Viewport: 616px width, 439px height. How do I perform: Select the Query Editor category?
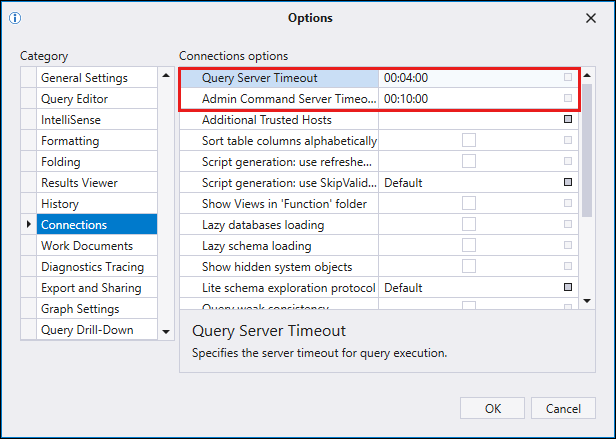(74, 99)
